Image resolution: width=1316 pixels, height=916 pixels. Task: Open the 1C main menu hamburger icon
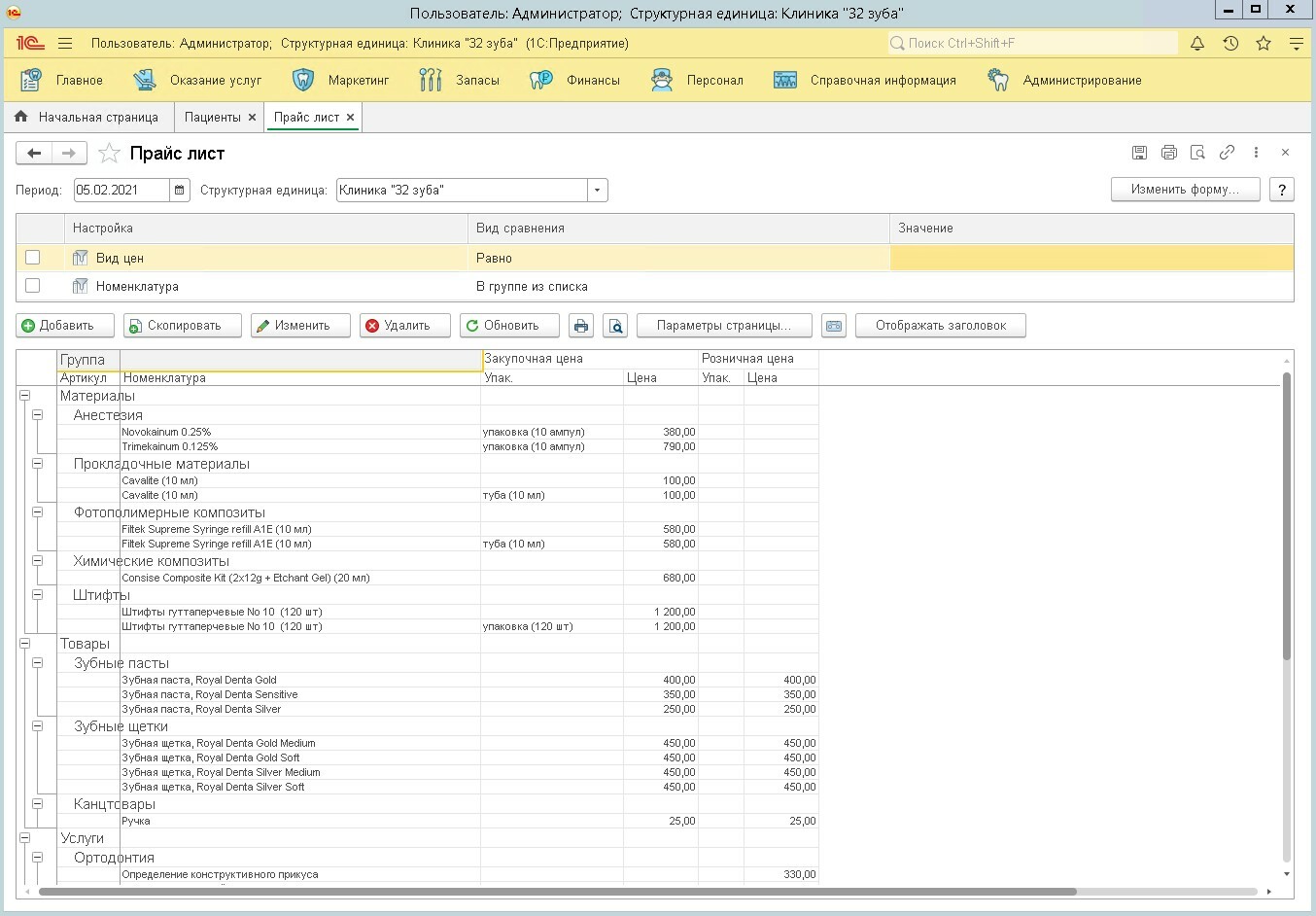coord(65,44)
